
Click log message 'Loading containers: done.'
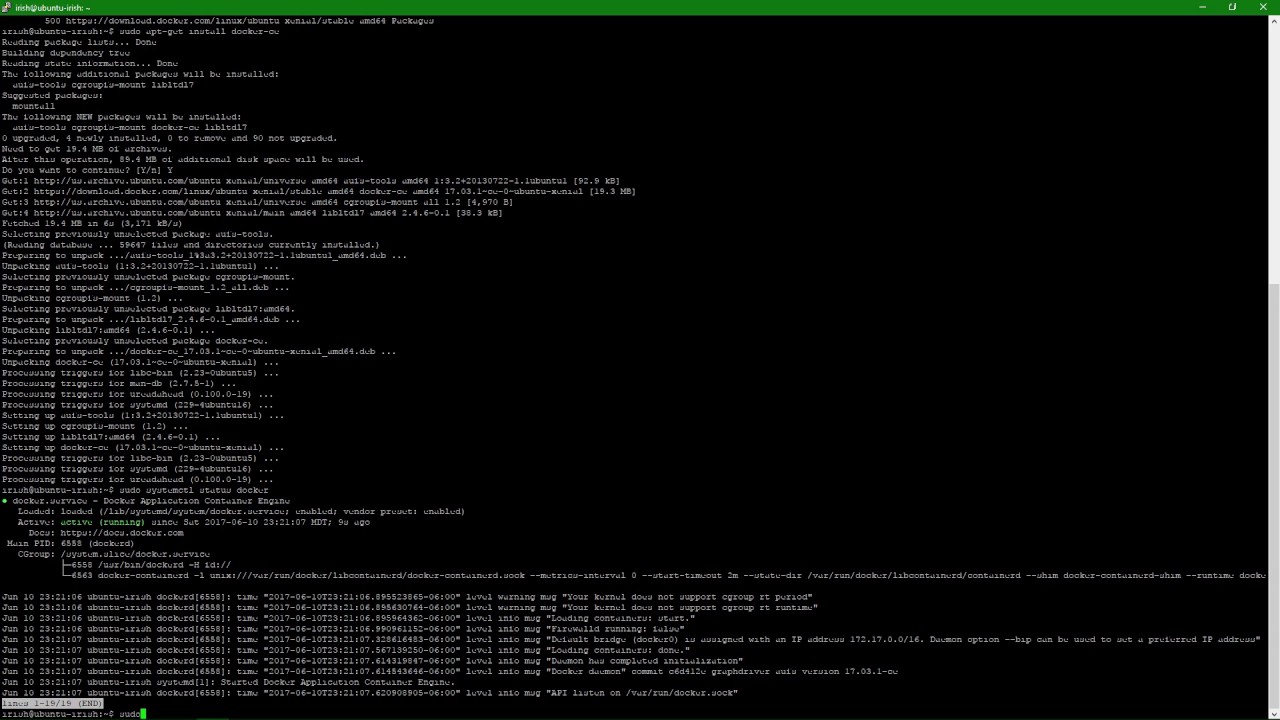[x=619, y=650]
